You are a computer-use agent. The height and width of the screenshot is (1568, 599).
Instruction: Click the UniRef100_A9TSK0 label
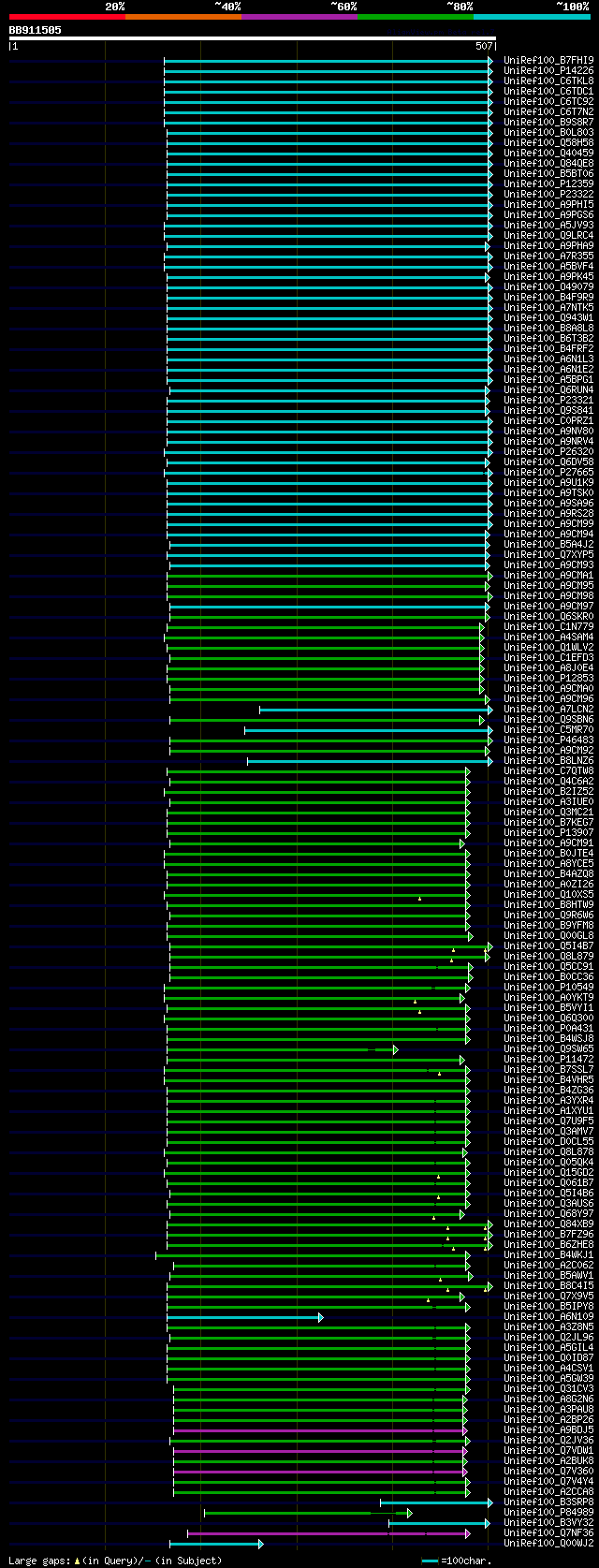(548, 492)
